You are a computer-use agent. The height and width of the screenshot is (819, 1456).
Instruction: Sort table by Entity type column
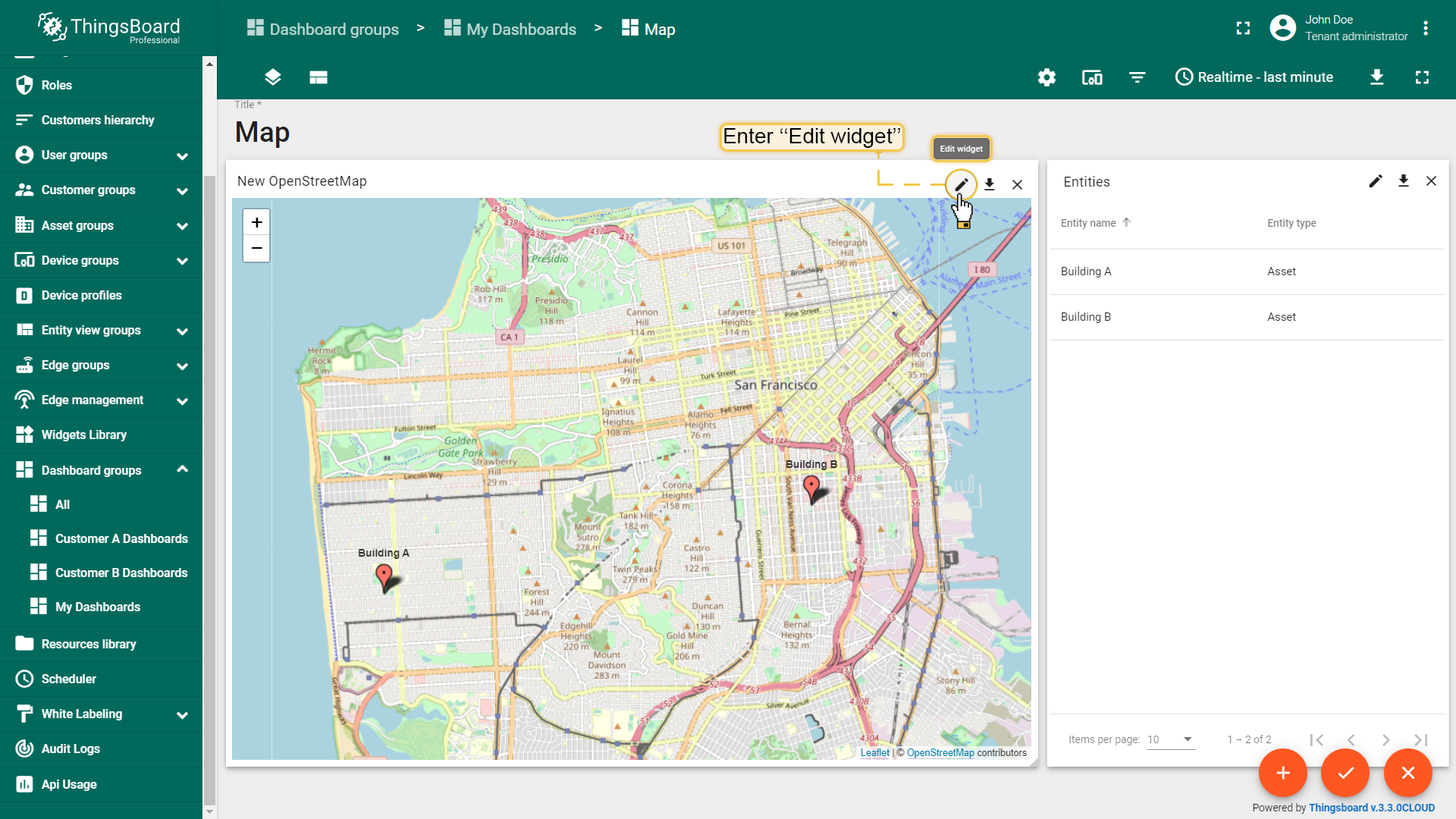pyautogui.click(x=1291, y=223)
